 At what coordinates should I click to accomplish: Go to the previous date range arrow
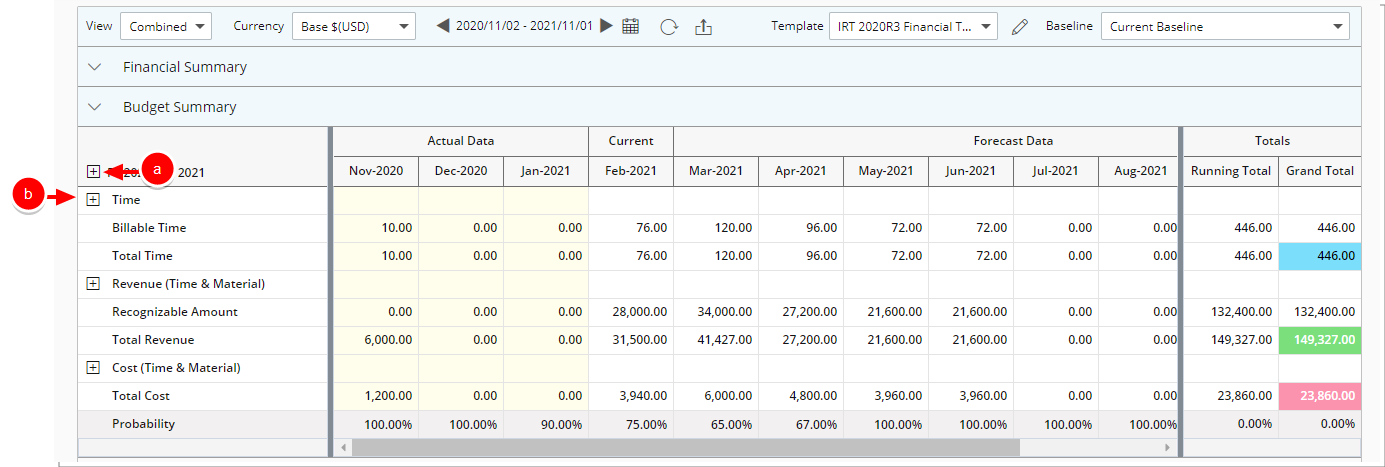pyautogui.click(x=443, y=26)
